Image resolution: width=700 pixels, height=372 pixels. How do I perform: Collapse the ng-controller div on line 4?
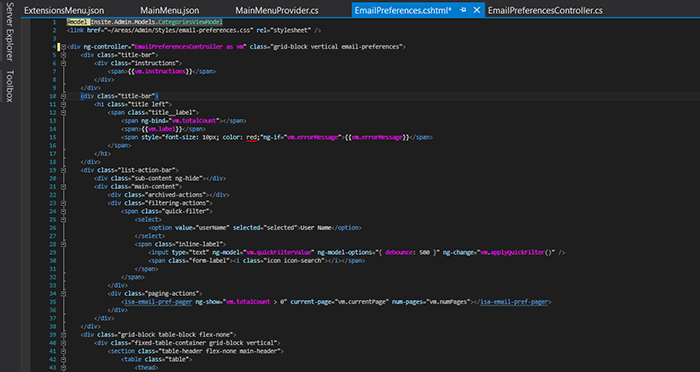click(63, 47)
